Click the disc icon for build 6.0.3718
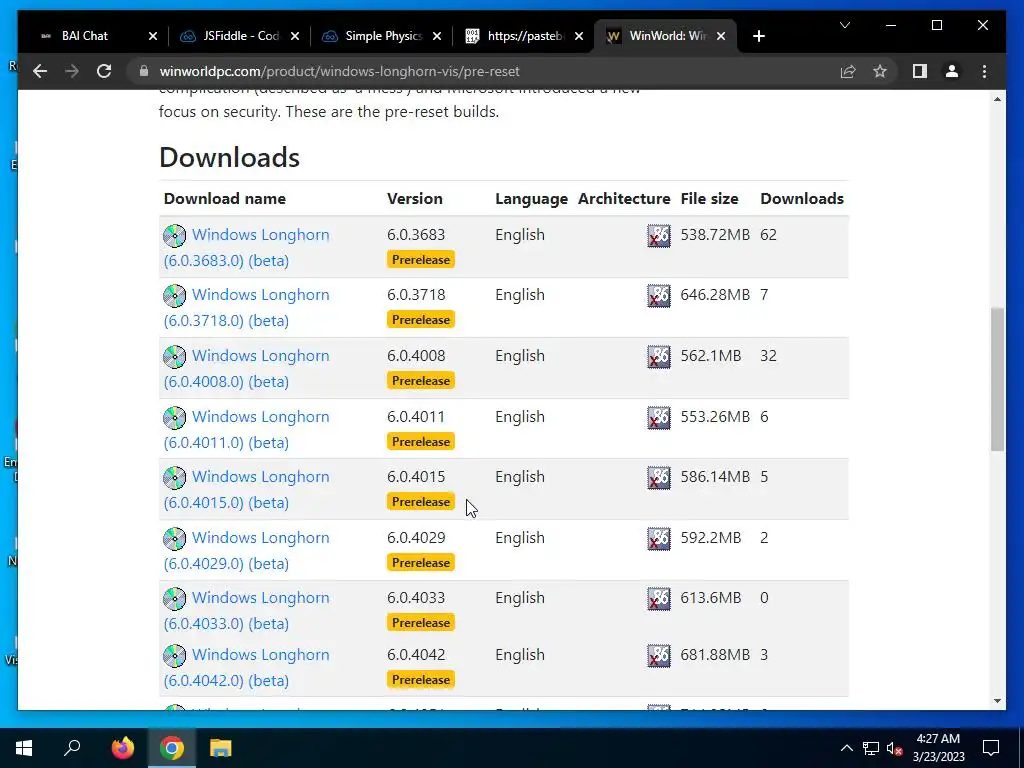Viewport: 1024px width, 768px height. point(174,296)
